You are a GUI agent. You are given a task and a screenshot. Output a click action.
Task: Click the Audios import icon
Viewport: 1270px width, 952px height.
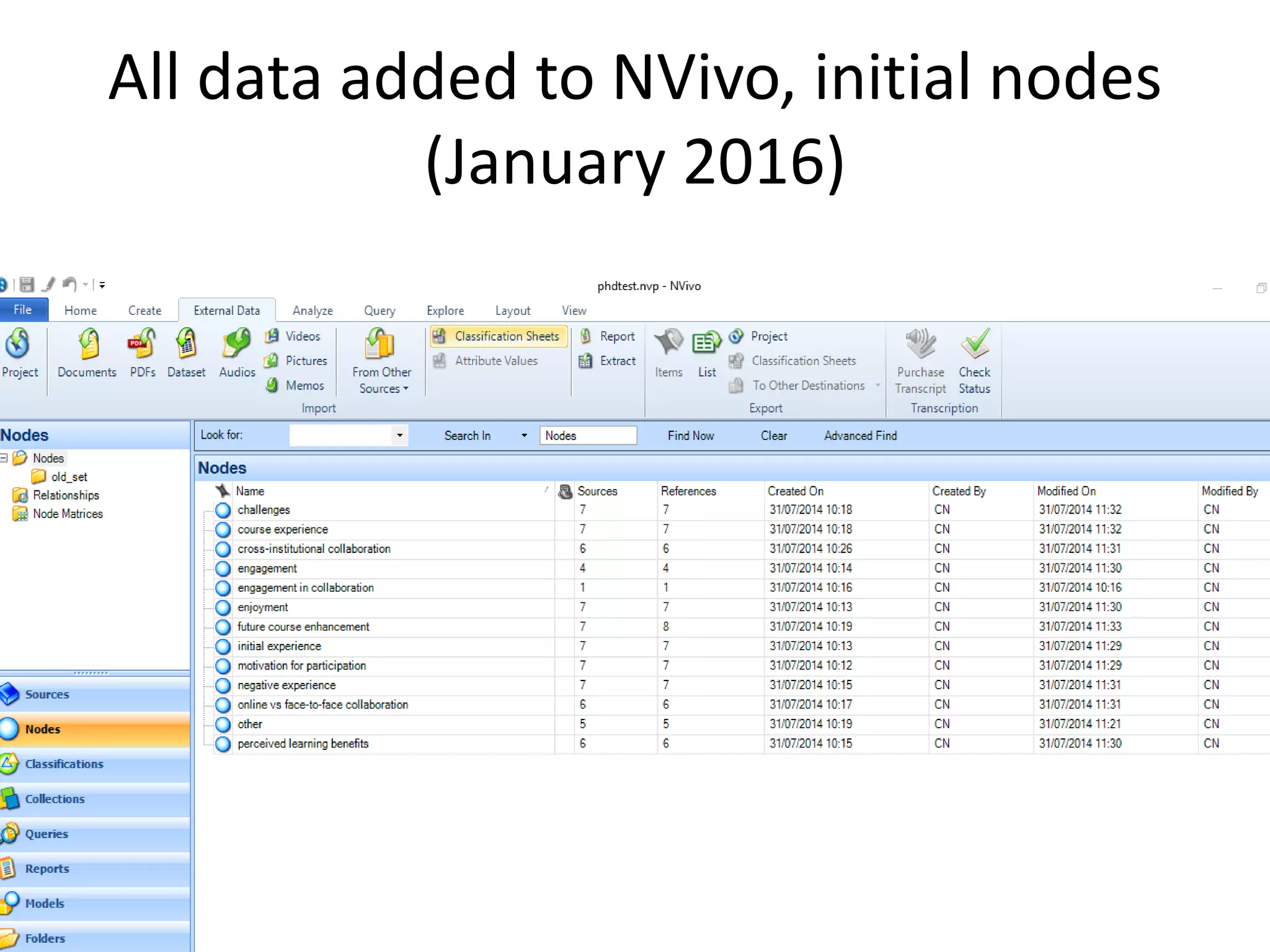click(237, 353)
